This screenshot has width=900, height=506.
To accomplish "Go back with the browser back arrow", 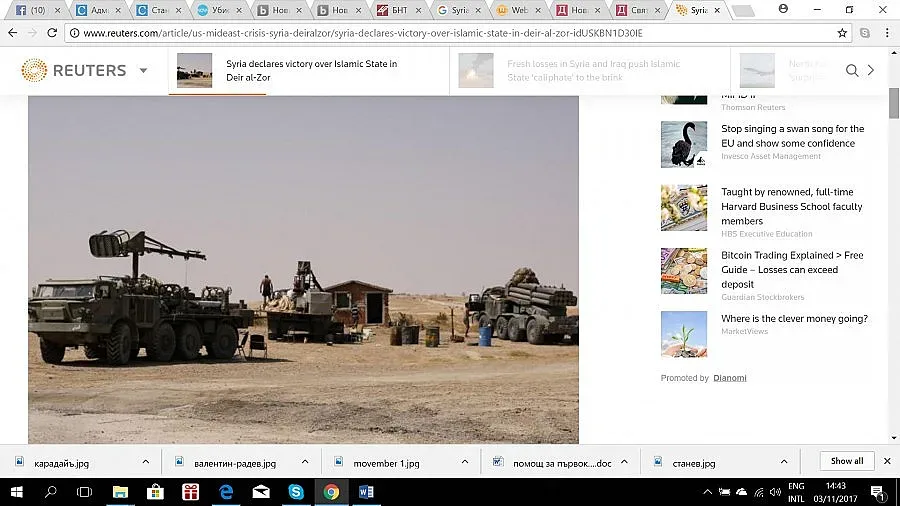I will 12,33.
